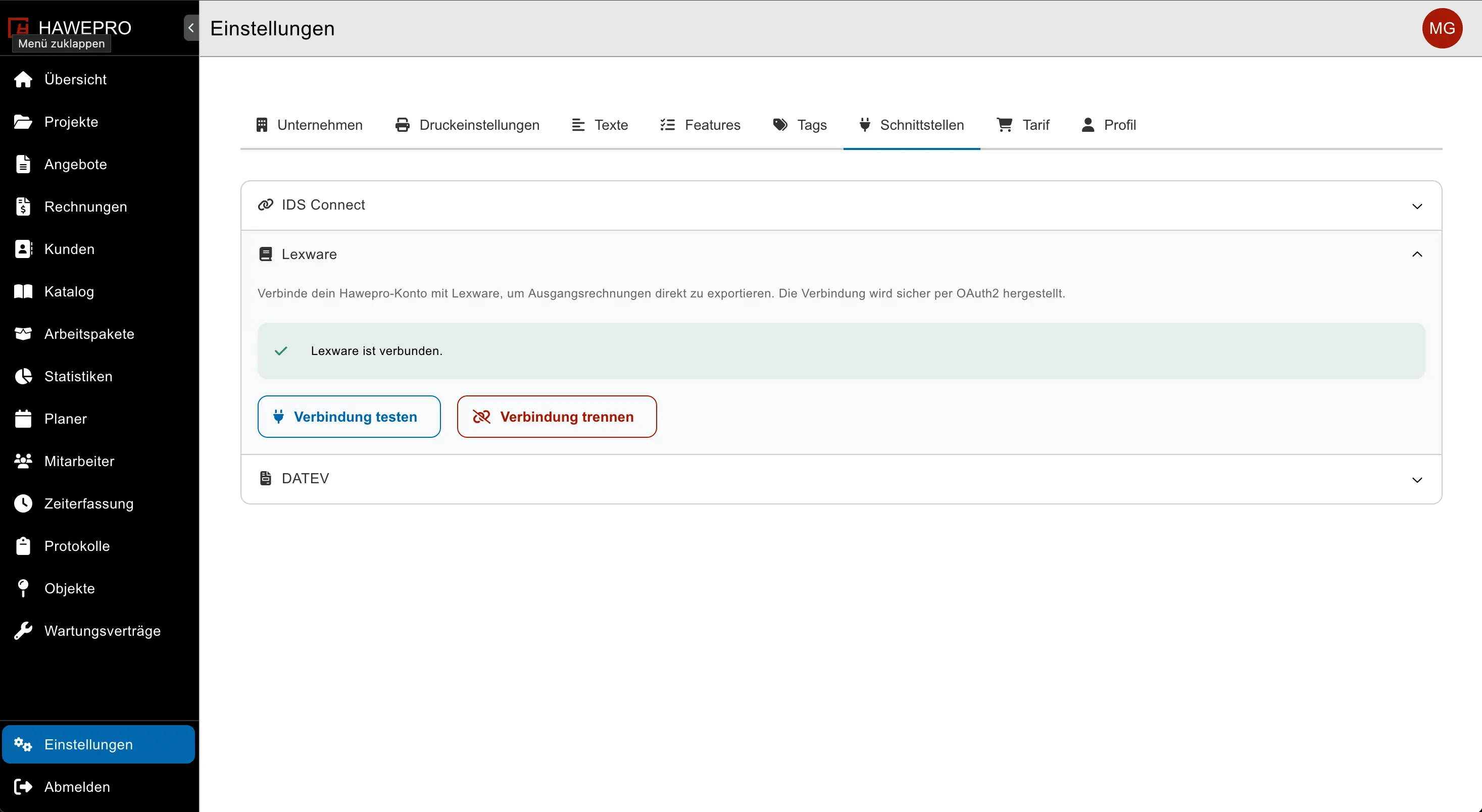Screen dimensions: 1482x812
Task: Click the DATEV section title
Action: click(x=305, y=478)
